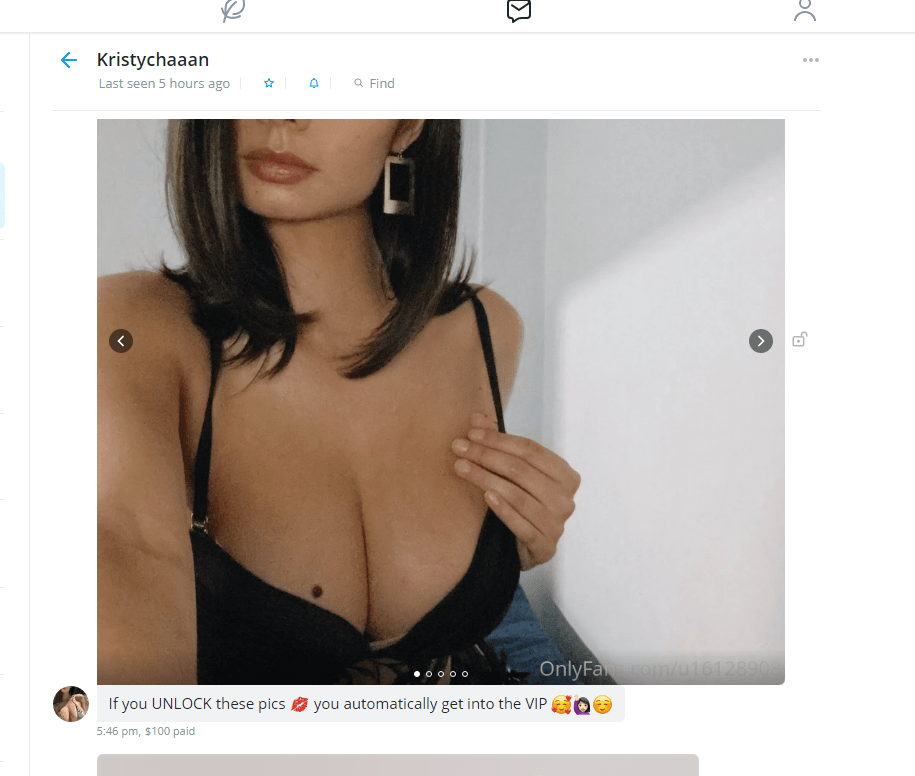Screen dimensions: 915x776
Task: Select the third carousel dot
Action: point(441,674)
